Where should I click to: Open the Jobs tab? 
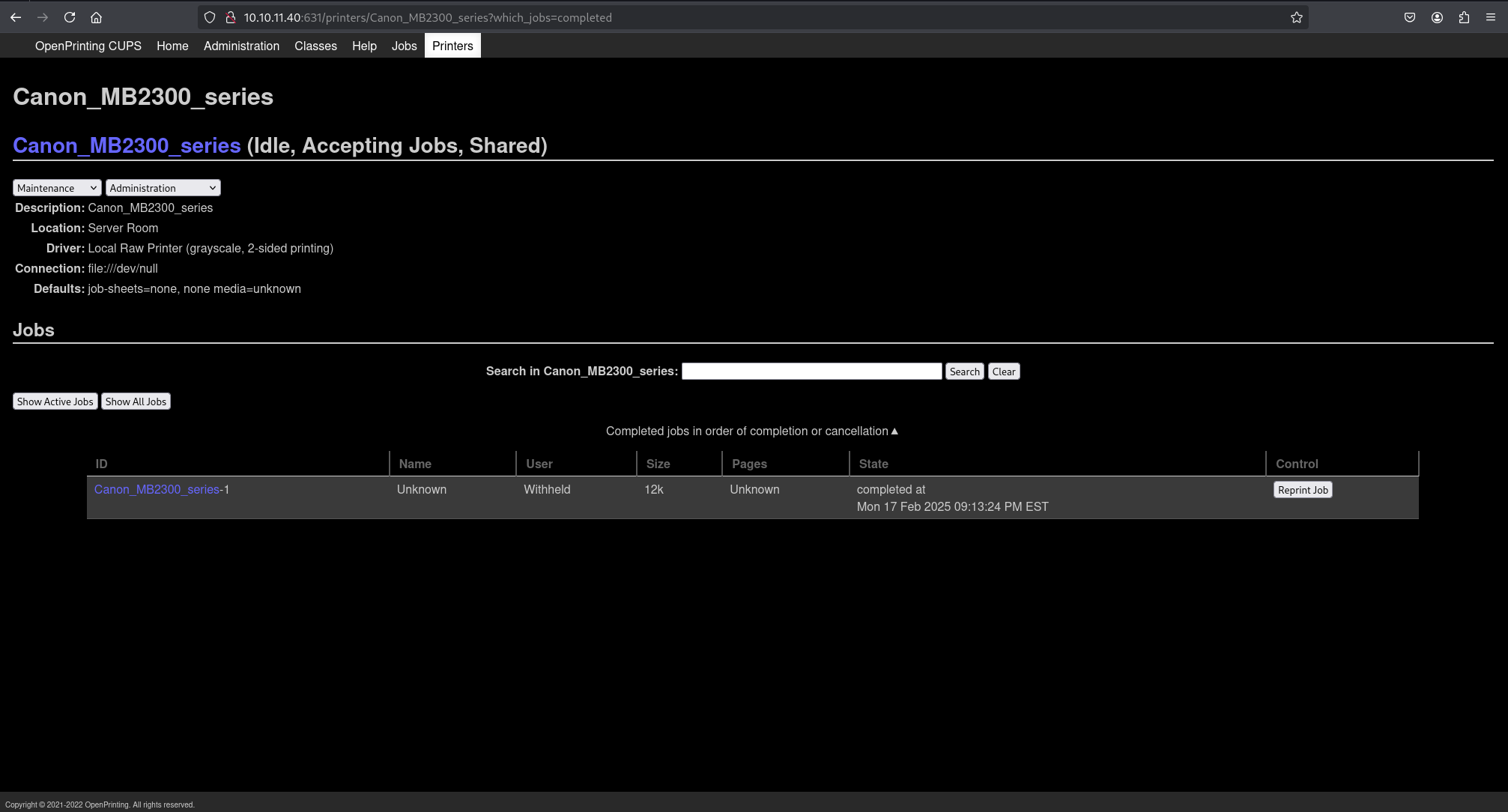[404, 46]
